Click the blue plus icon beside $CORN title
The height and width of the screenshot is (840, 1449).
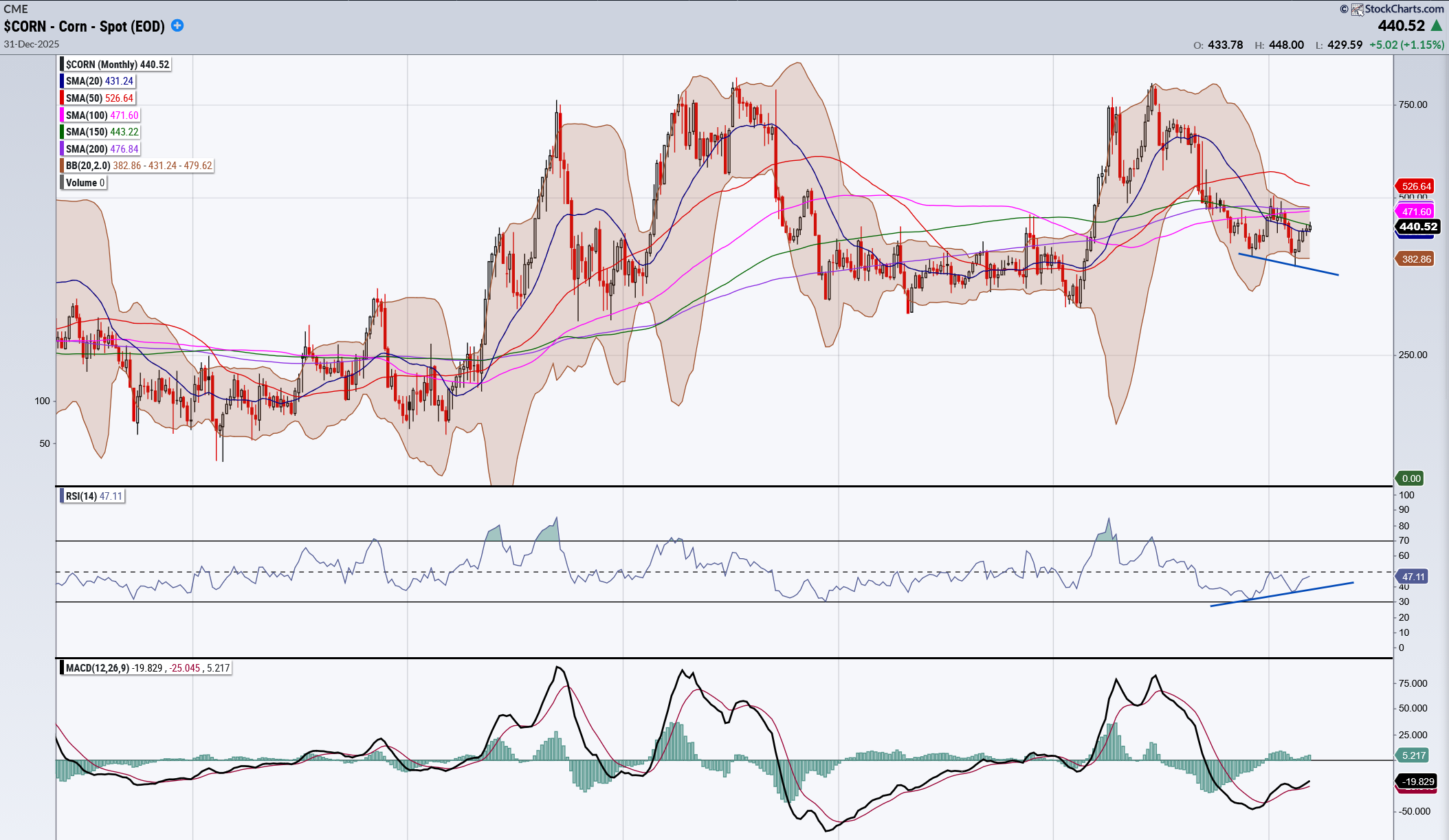coord(177,25)
